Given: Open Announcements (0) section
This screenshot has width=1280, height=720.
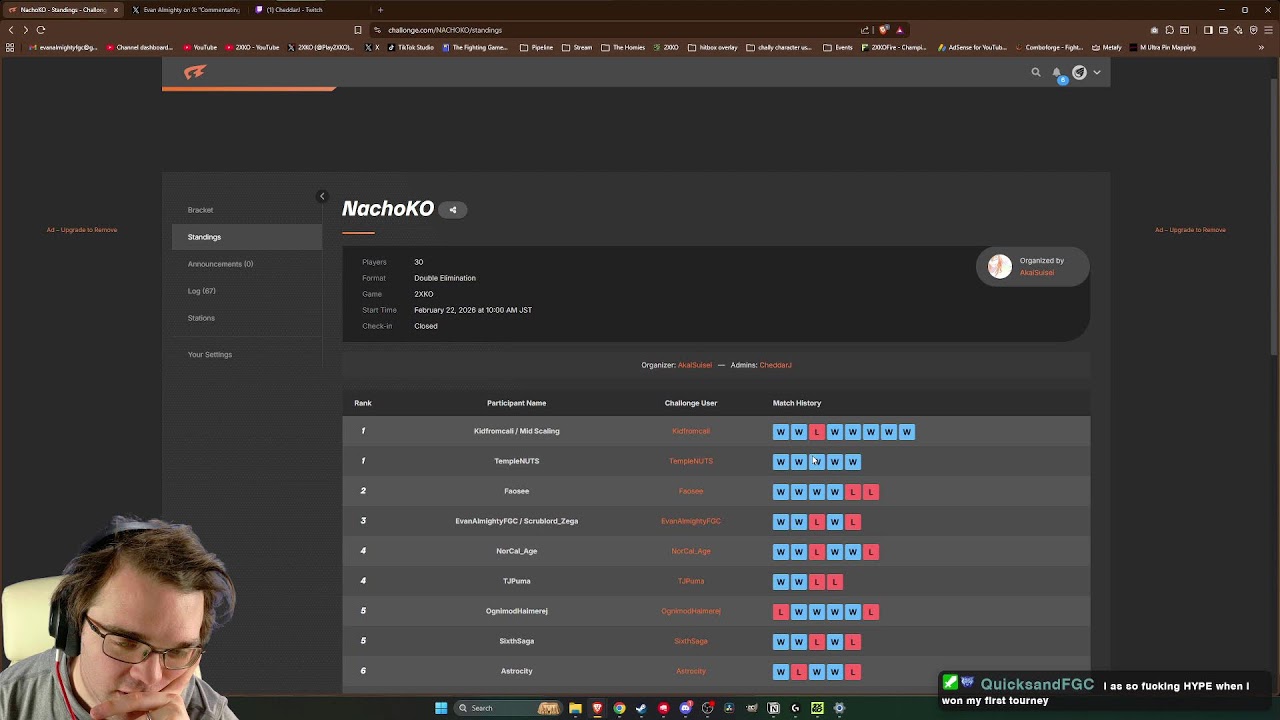Looking at the screenshot, I should click(x=220, y=264).
